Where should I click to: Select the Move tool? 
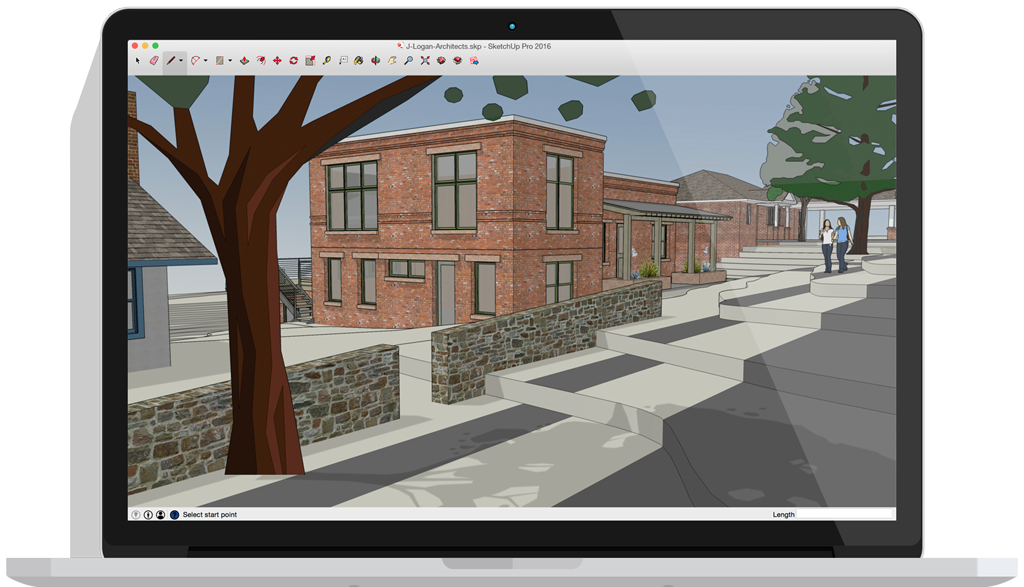[277, 61]
